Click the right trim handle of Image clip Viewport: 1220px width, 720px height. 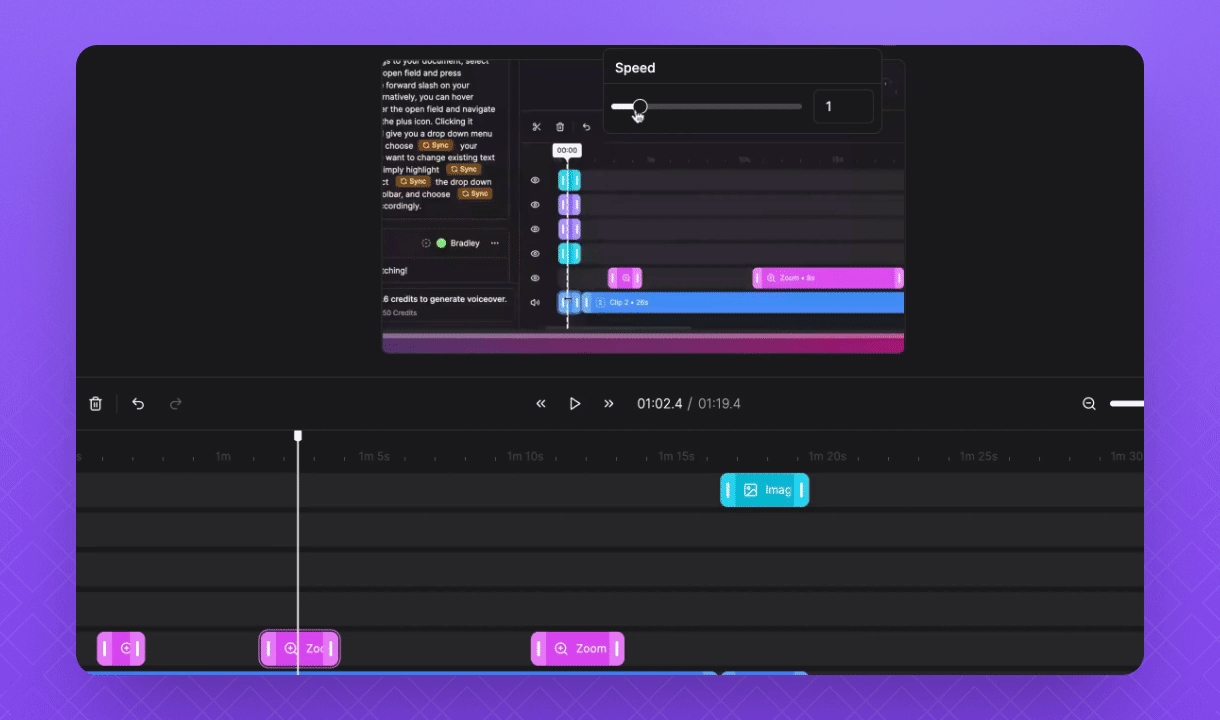[x=801, y=490]
